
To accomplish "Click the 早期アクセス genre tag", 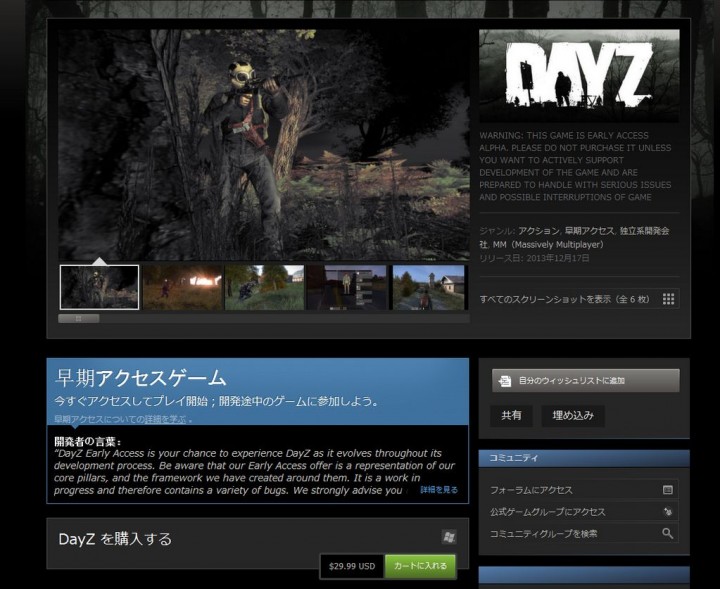I will [x=589, y=231].
